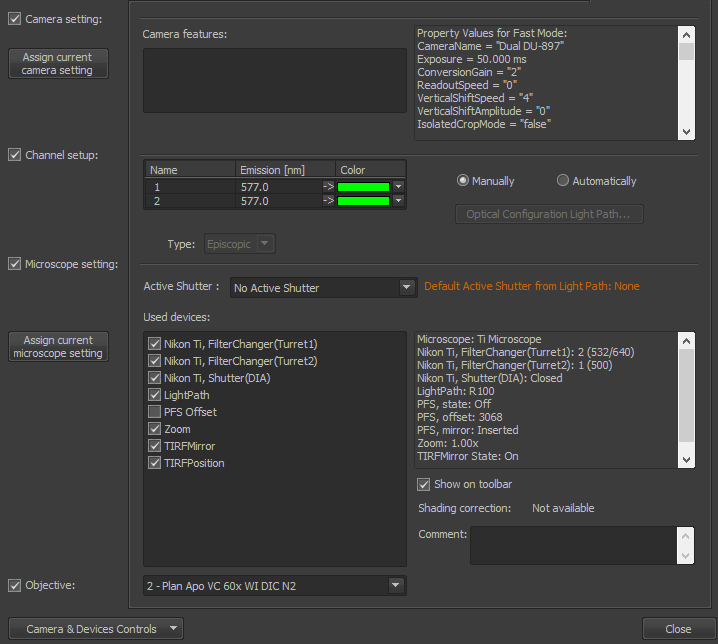Uncheck the LightPath device
This screenshot has height=644, width=718.
[154, 394]
